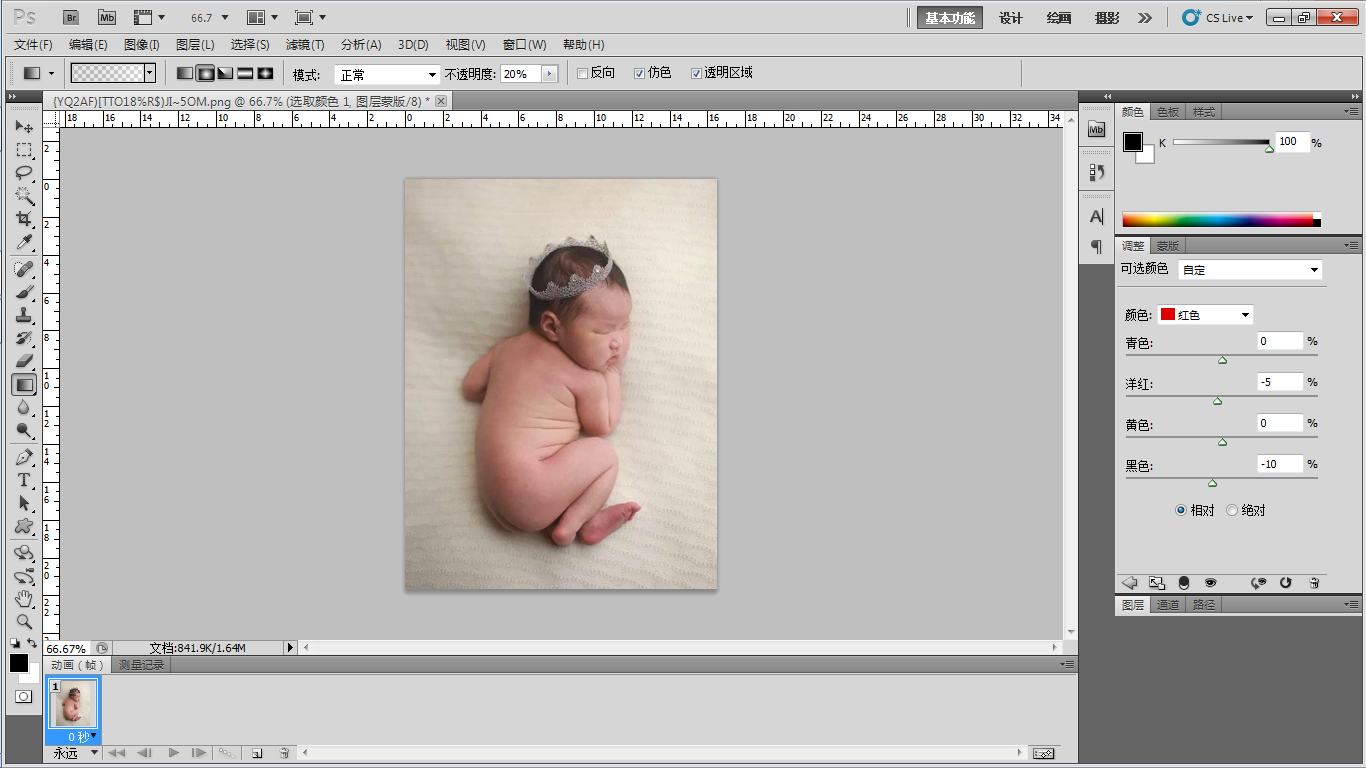Pick the Eyedropper tool
The height and width of the screenshot is (768, 1366).
(x=24, y=243)
